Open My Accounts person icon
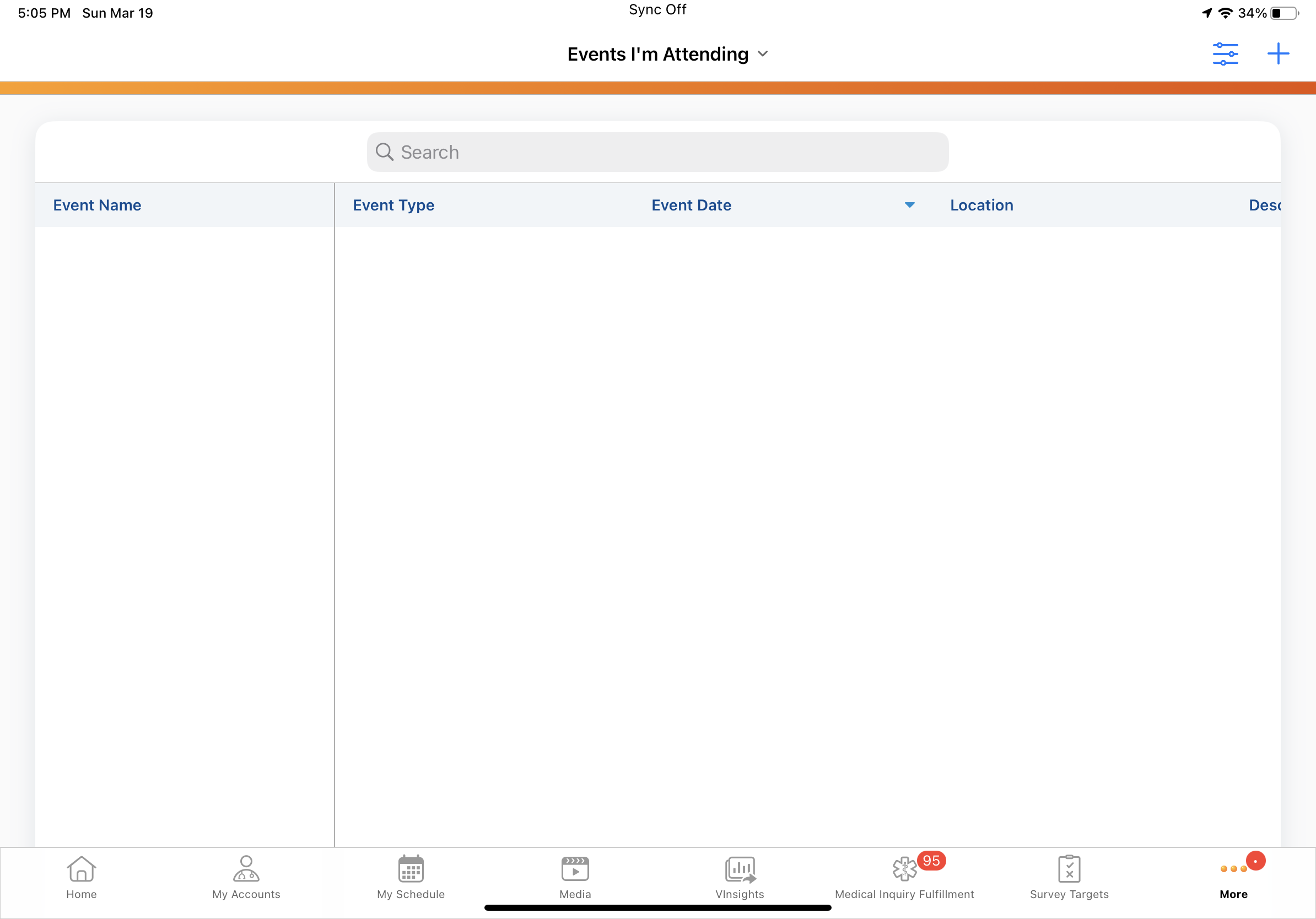 246,868
